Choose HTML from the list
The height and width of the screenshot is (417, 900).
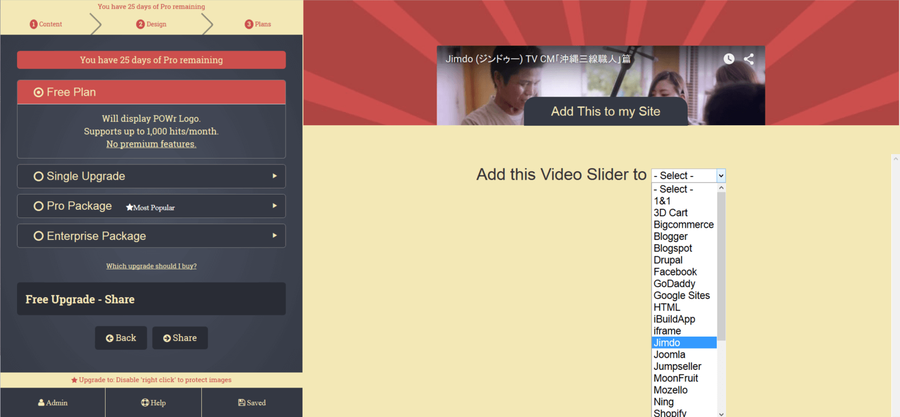[684, 307]
